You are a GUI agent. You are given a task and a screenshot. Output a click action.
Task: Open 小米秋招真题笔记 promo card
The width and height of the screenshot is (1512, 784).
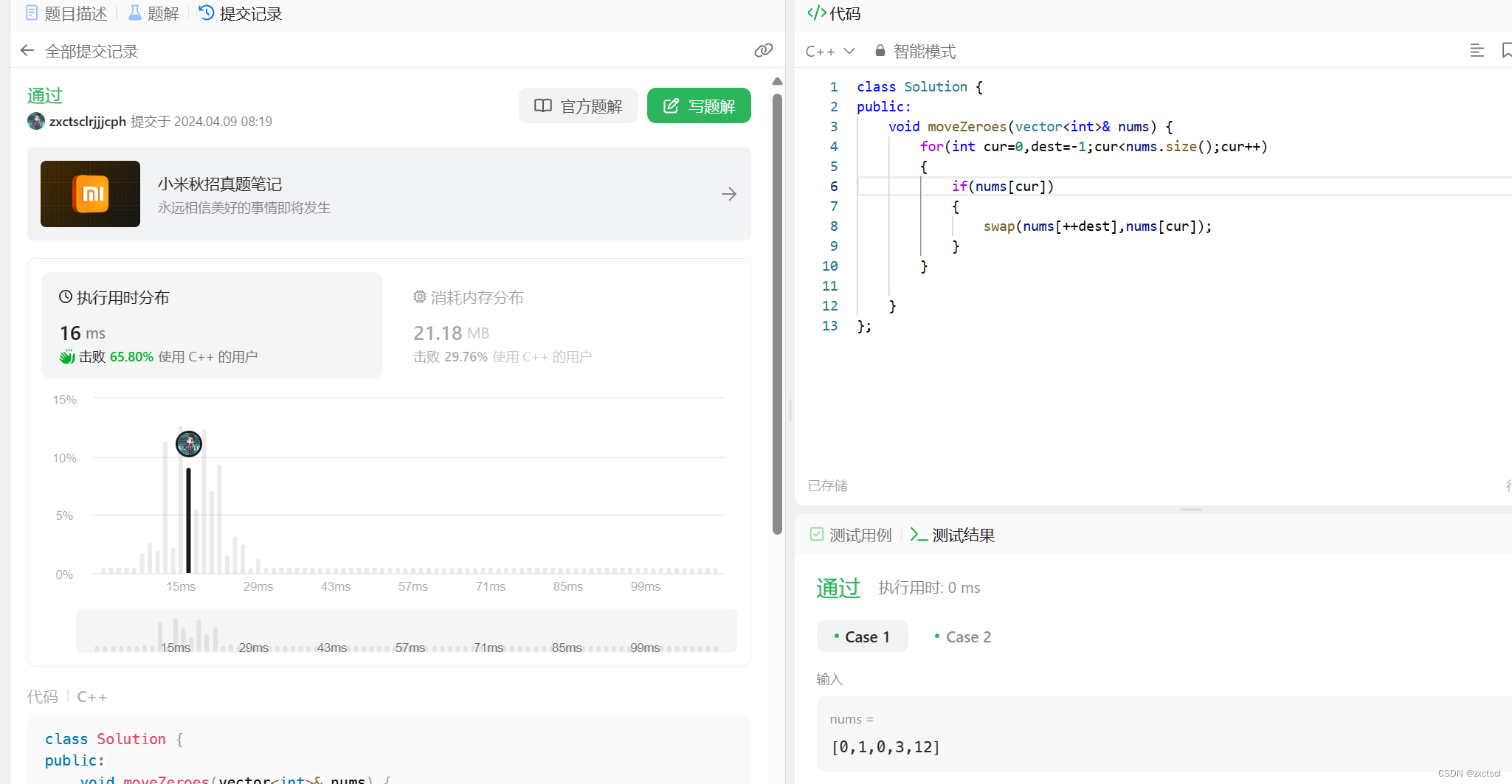coord(389,194)
